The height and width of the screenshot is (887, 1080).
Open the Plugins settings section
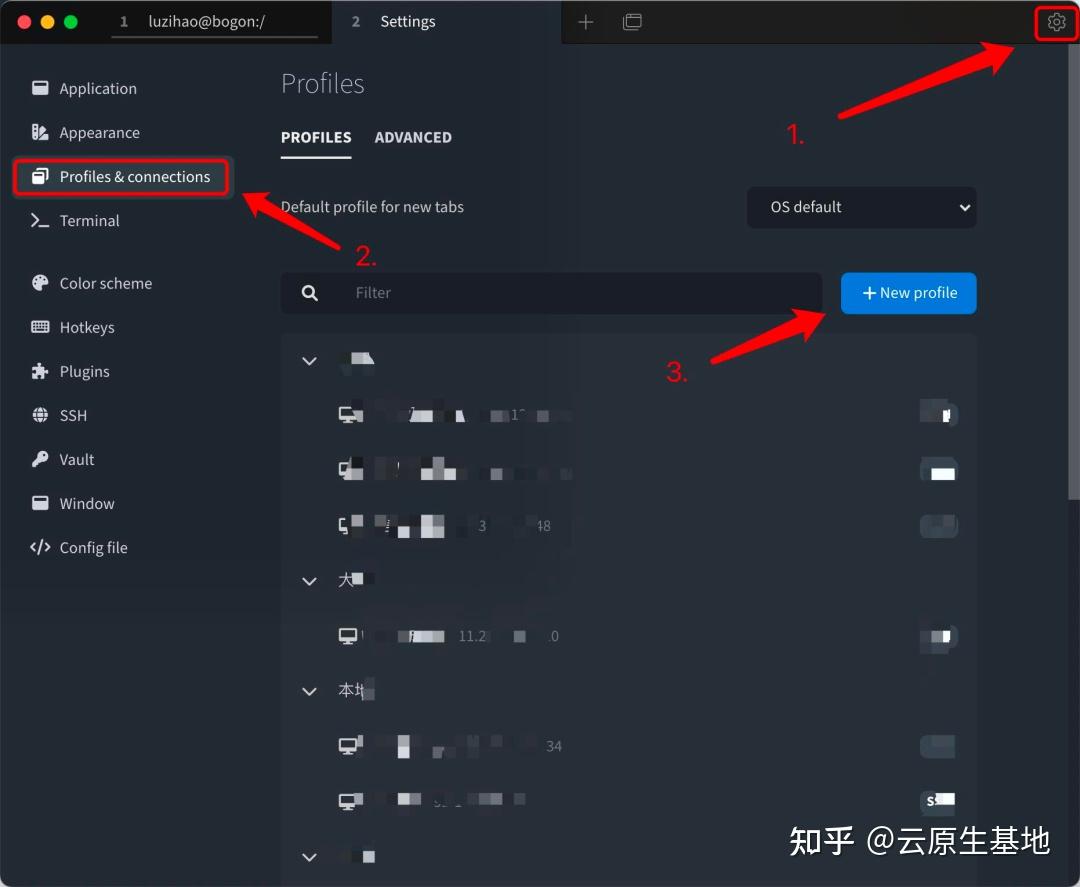pos(83,371)
